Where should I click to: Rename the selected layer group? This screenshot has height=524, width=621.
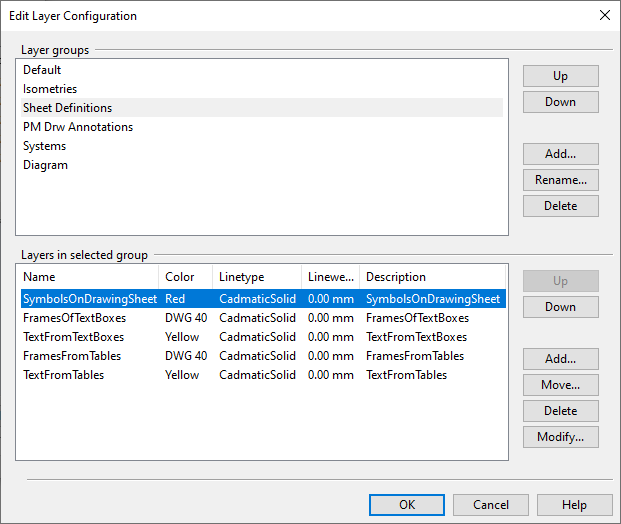560,180
